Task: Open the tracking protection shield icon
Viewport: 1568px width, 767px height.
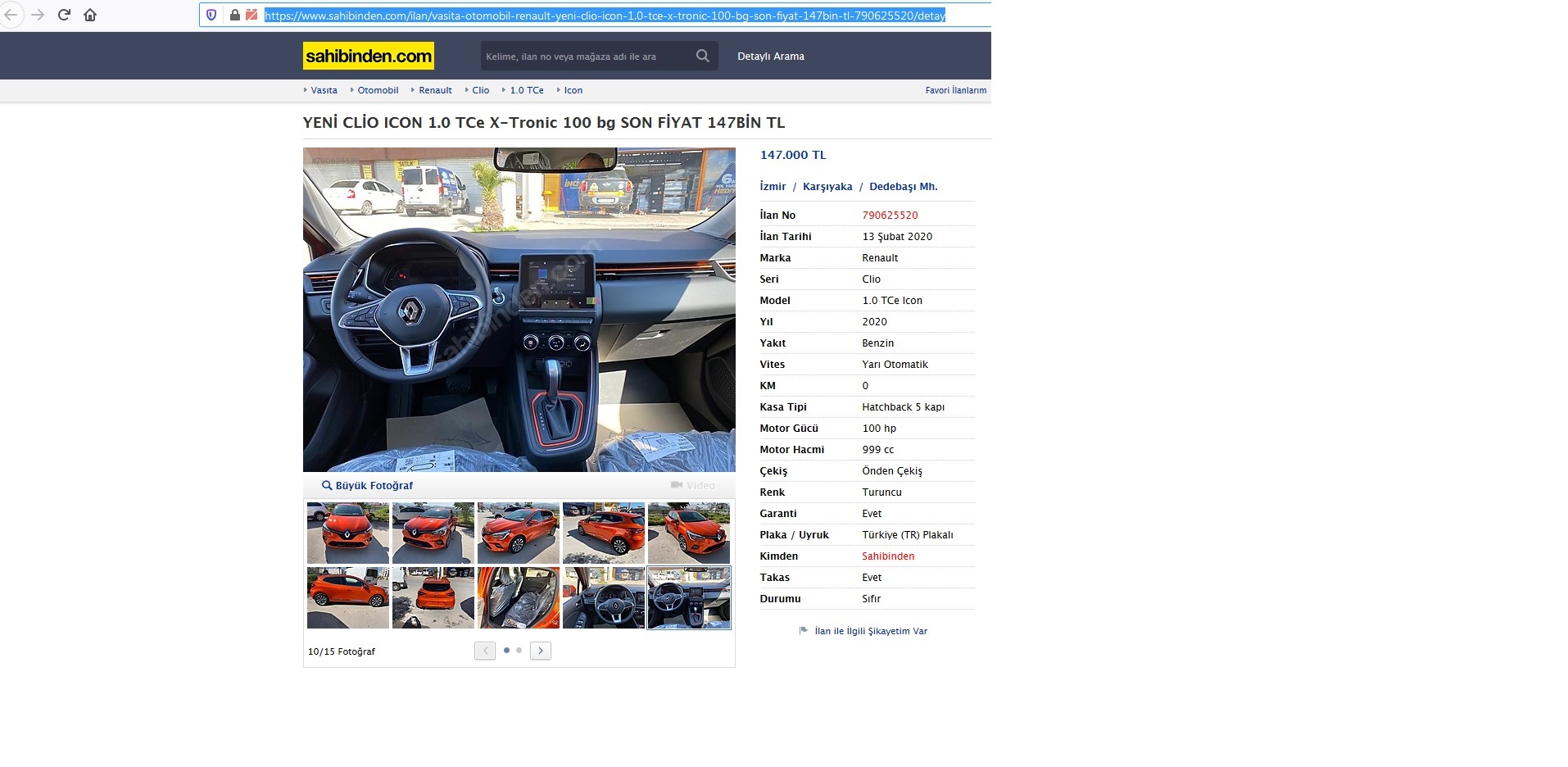Action: point(211,15)
